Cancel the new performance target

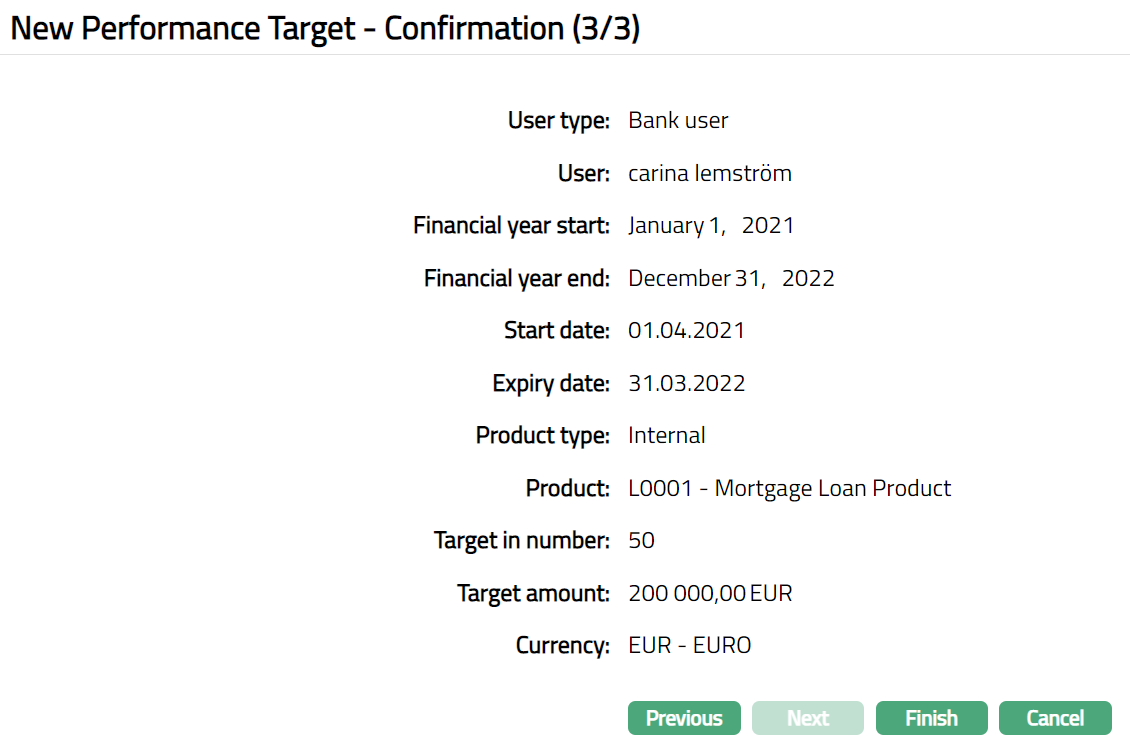click(x=1055, y=718)
